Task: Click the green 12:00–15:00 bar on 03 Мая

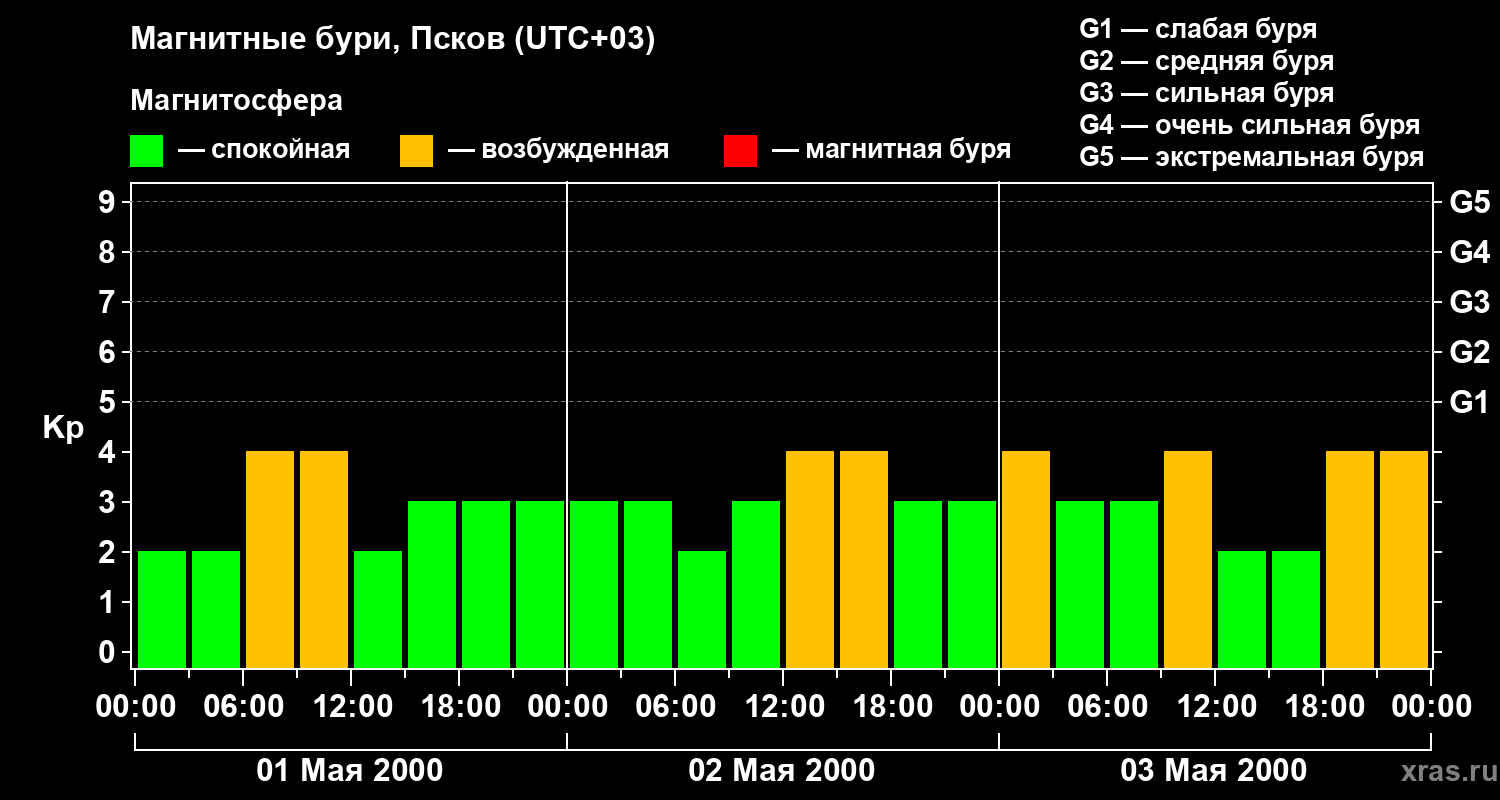Action: (1242, 609)
